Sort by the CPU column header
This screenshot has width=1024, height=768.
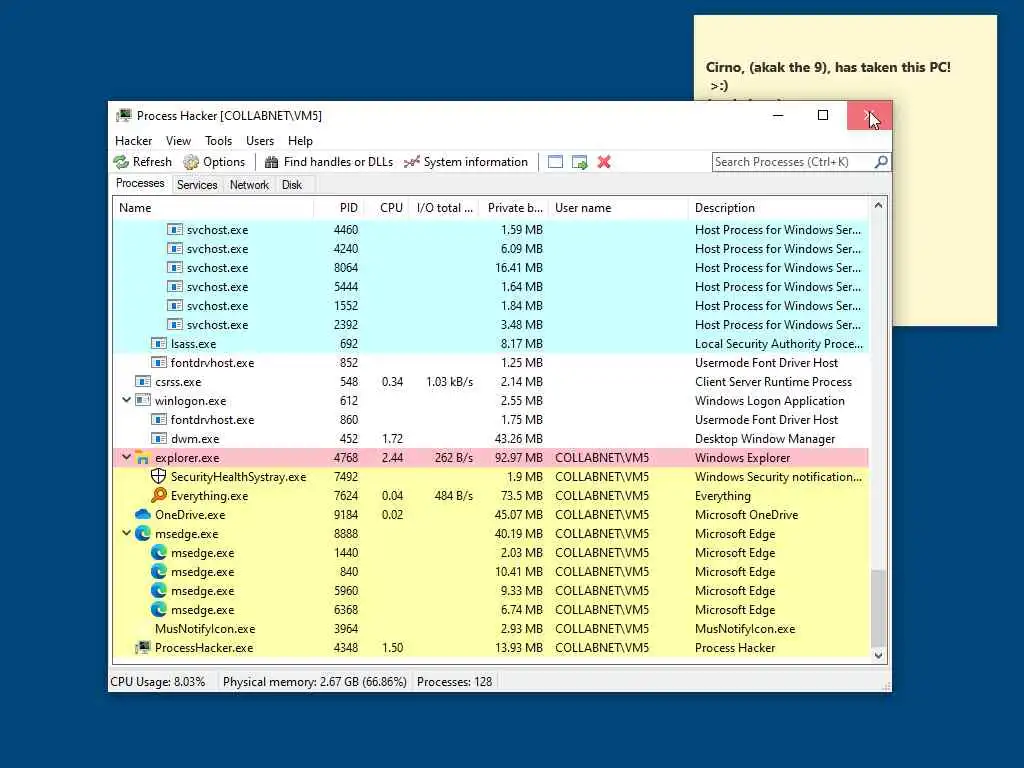point(387,208)
